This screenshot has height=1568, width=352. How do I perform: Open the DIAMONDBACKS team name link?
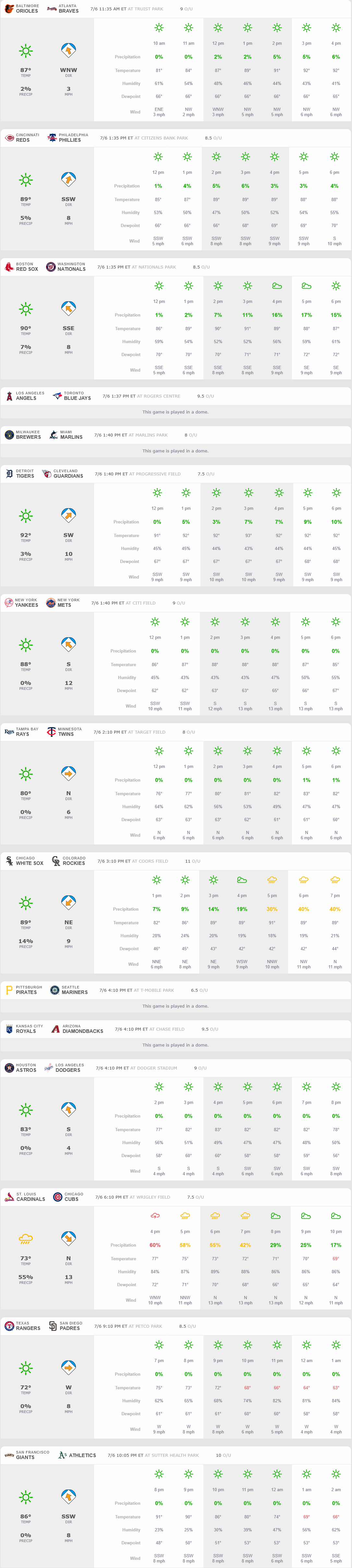click(83, 1031)
